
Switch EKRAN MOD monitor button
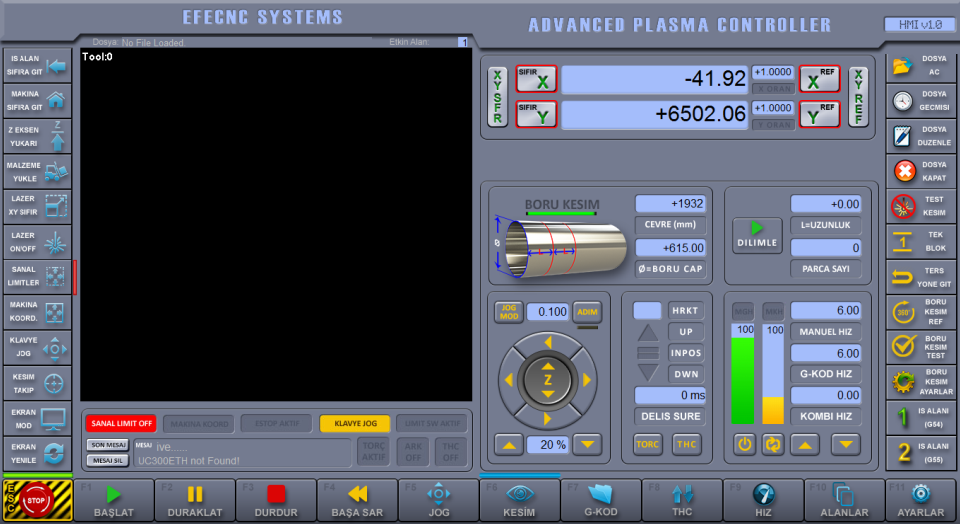click(x=37, y=419)
